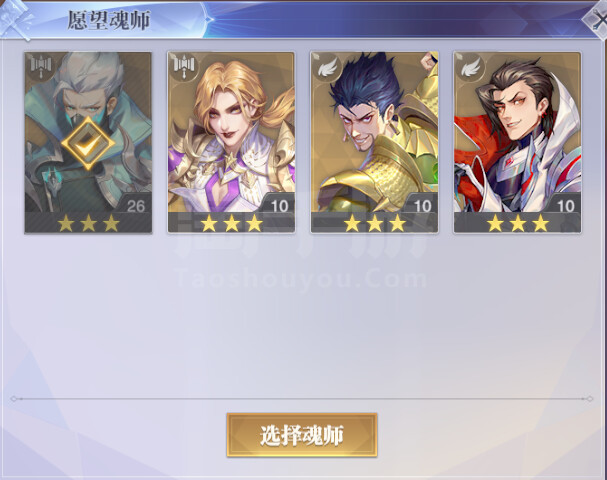Click the golden checkmark on the masked character

click(x=88, y=143)
